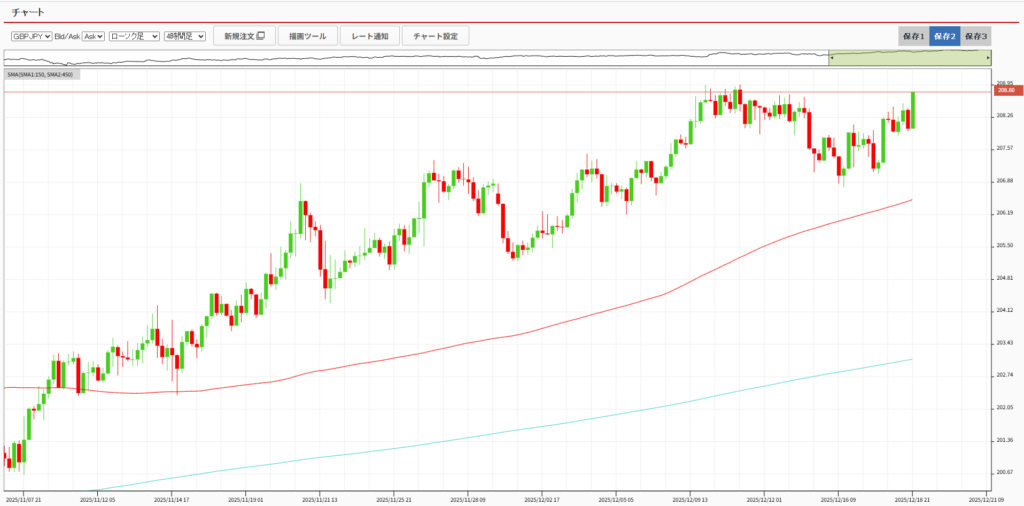The image size is (1024, 506).
Task: Click the right arrow handle of navigator range
Action: pyautogui.click(x=990, y=58)
